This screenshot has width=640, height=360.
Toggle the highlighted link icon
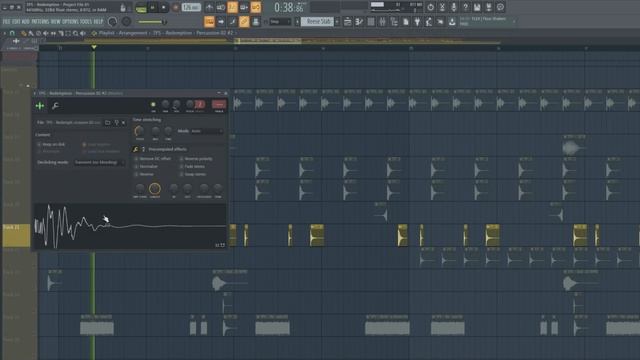(x=244, y=22)
